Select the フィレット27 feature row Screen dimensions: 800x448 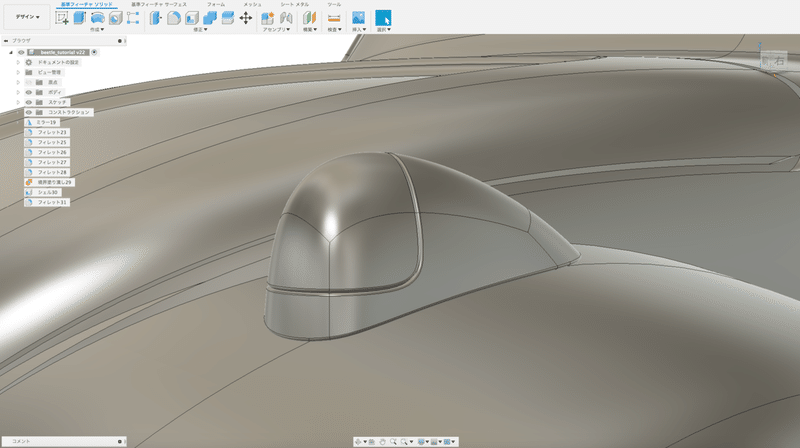click(46, 162)
